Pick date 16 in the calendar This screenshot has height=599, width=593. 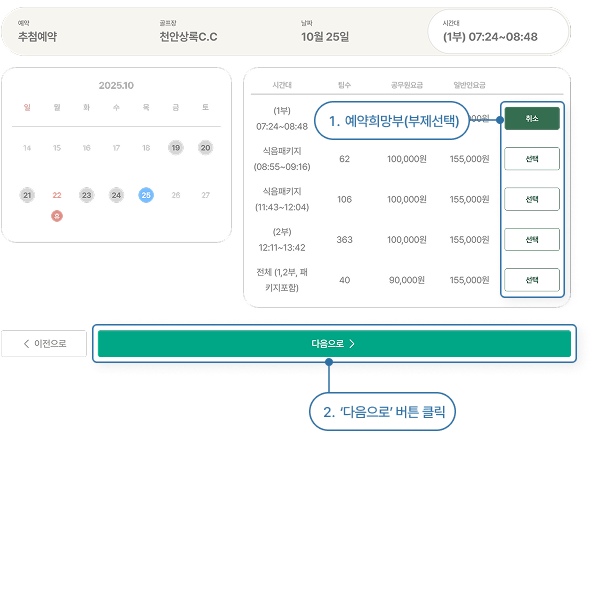87,148
